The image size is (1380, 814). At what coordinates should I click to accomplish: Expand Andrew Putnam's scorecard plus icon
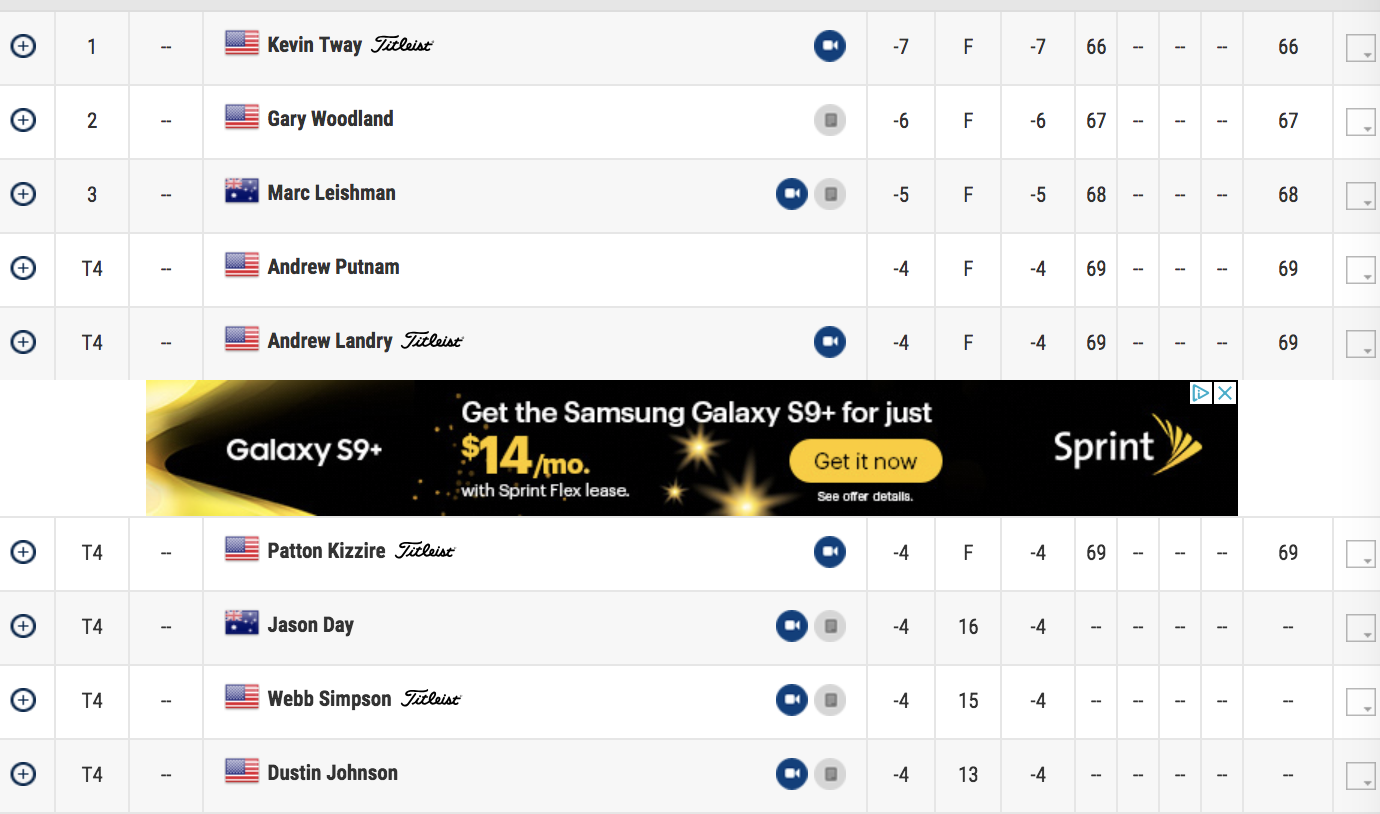click(x=23, y=268)
